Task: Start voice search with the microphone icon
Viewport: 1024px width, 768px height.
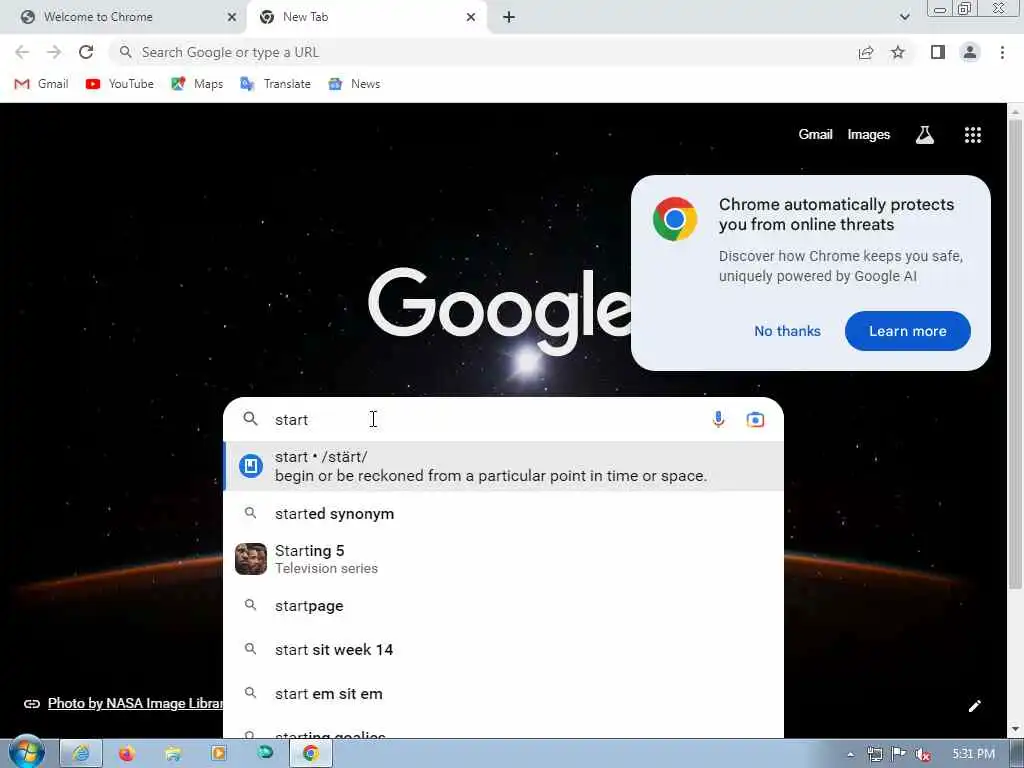Action: point(718,419)
